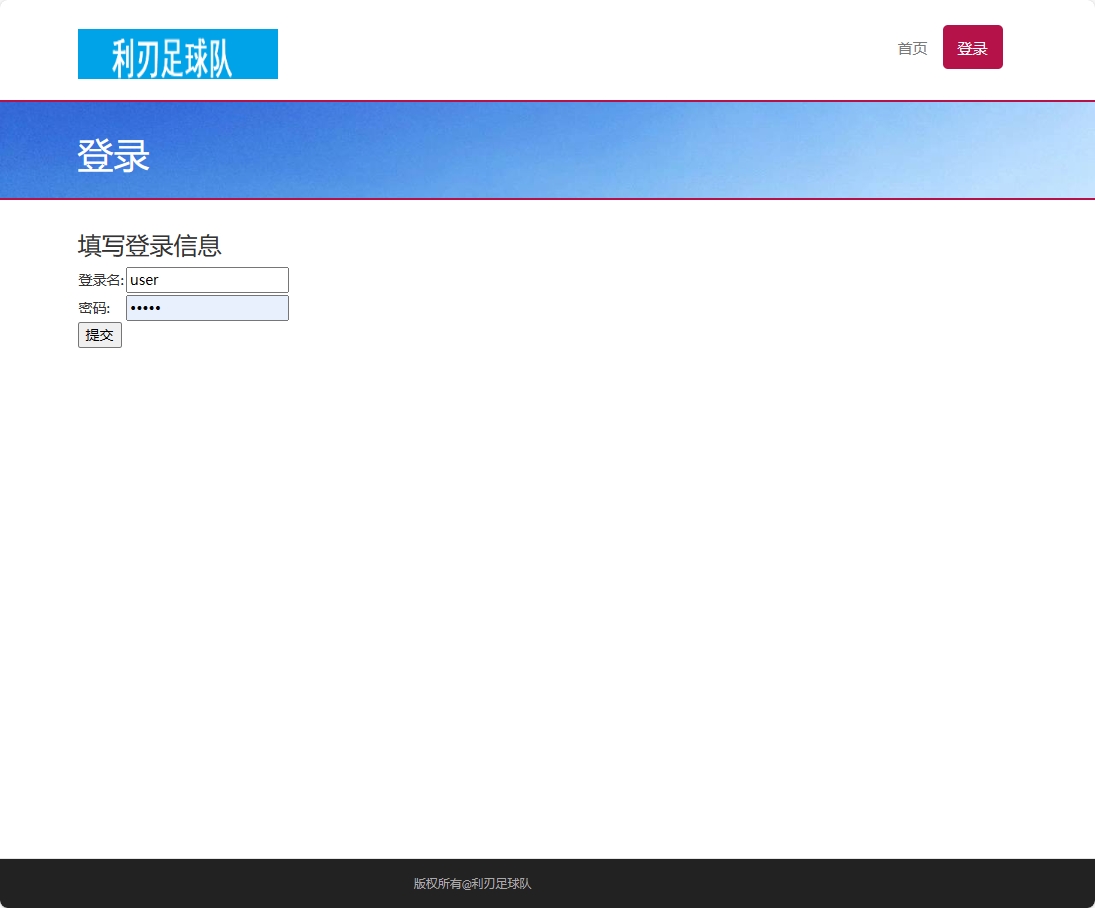The image size is (1095, 908).
Task: Click the large 登录 banner title
Action: (x=112, y=156)
